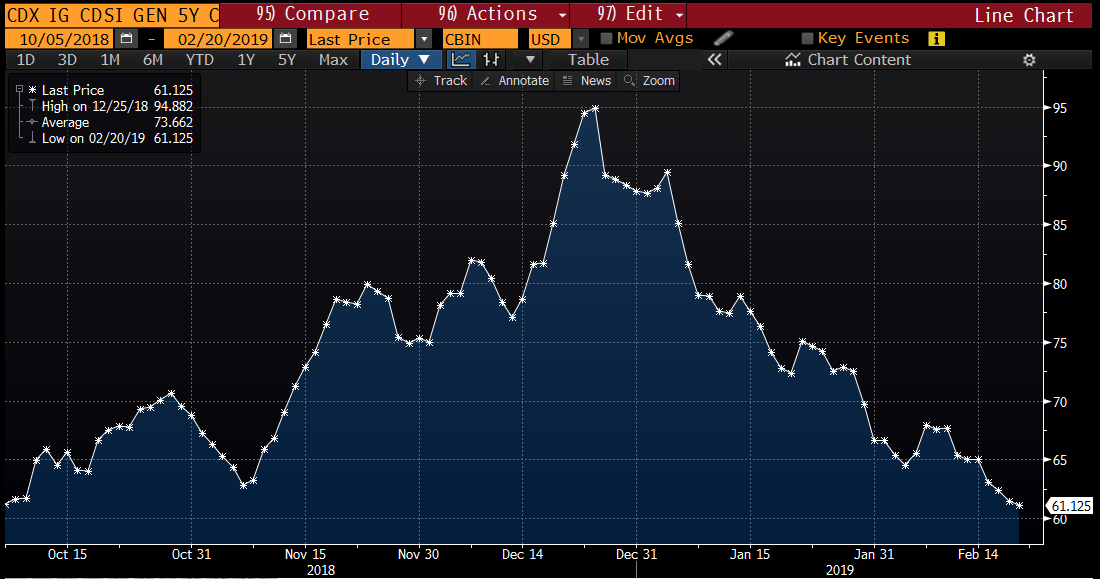Viewport: 1100px width, 579px height.
Task: Click the CBIN source field
Action: [480, 39]
